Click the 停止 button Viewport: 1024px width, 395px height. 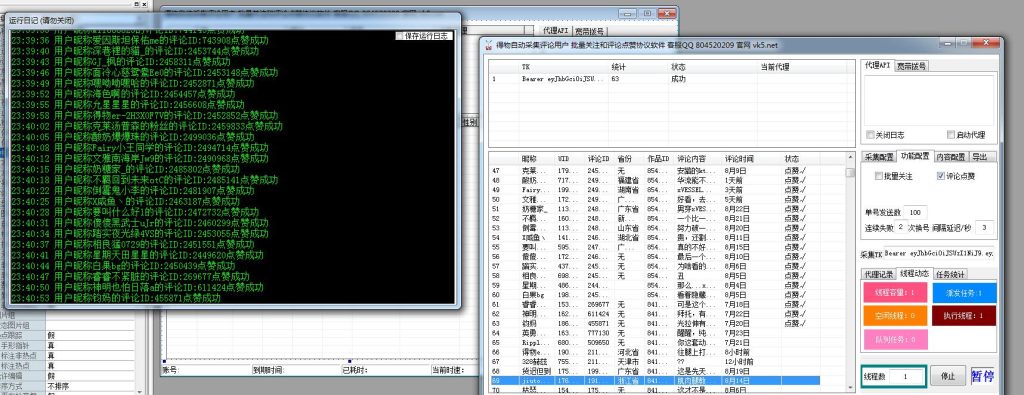tap(948, 376)
